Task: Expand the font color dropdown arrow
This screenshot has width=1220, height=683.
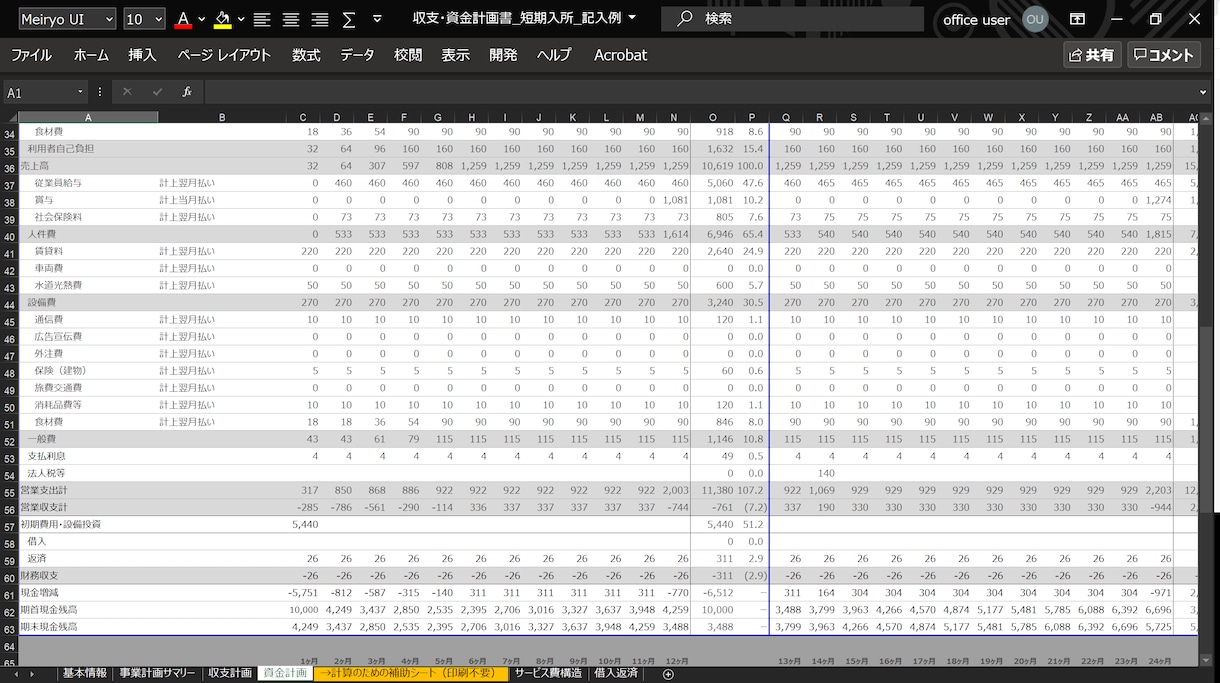Action: pos(202,19)
